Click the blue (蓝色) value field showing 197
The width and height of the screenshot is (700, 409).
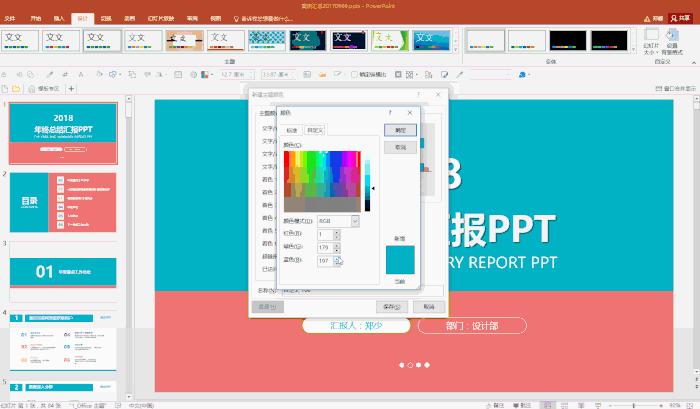pyautogui.click(x=325, y=260)
